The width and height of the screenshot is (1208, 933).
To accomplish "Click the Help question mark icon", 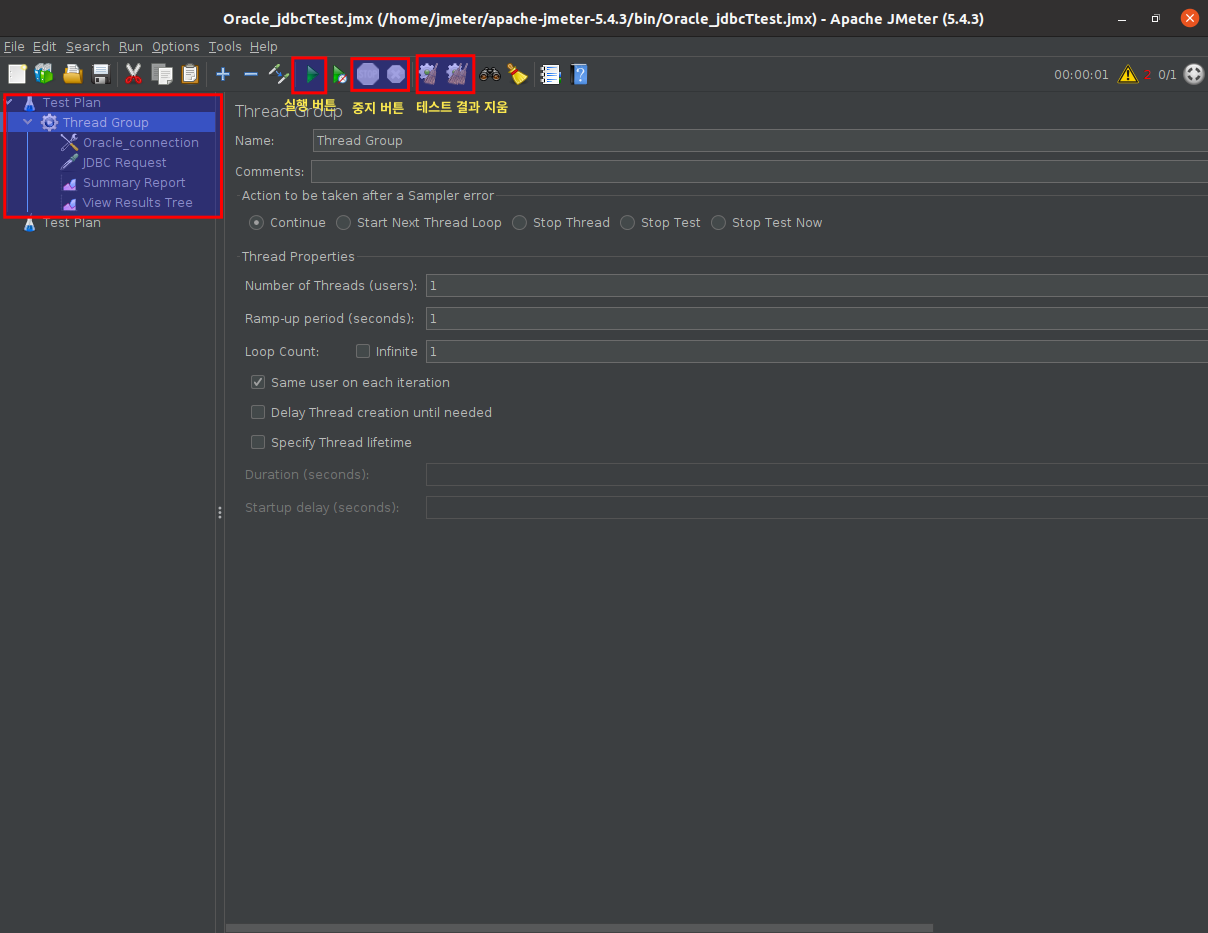I will click(x=578, y=73).
